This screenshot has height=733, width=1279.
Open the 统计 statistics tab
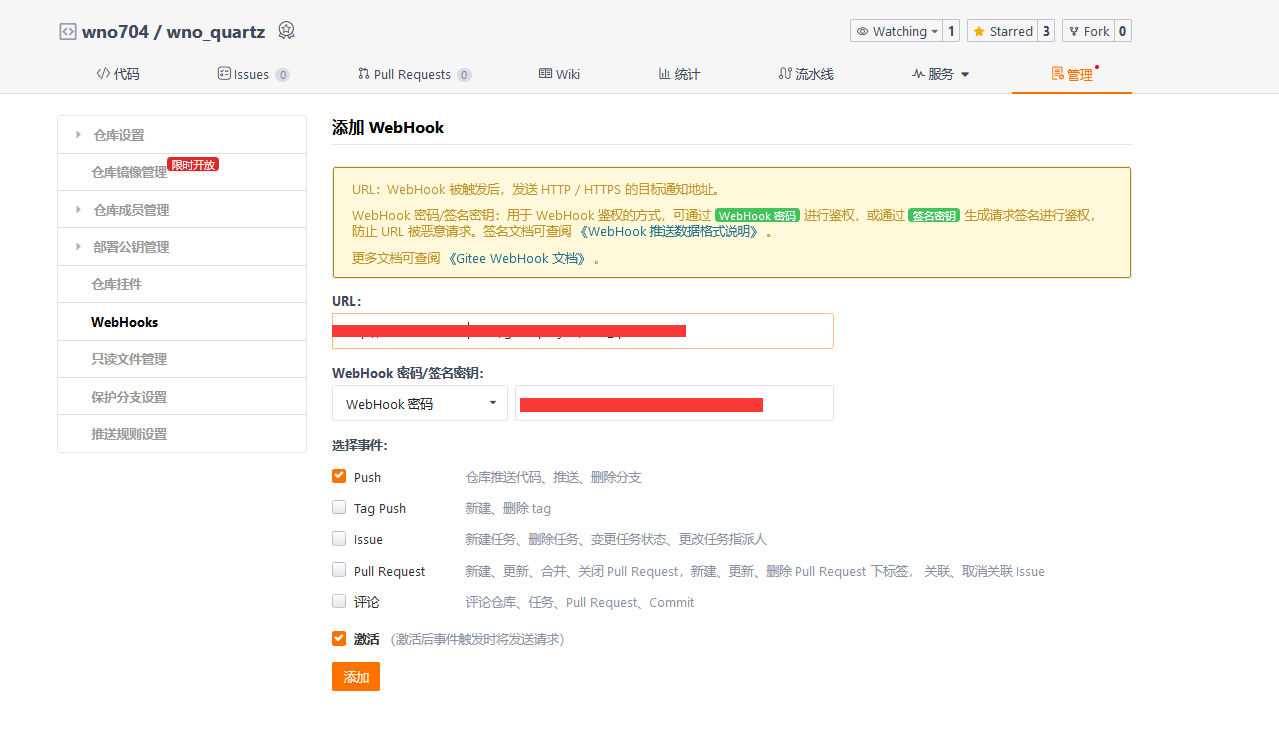point(679,74)
